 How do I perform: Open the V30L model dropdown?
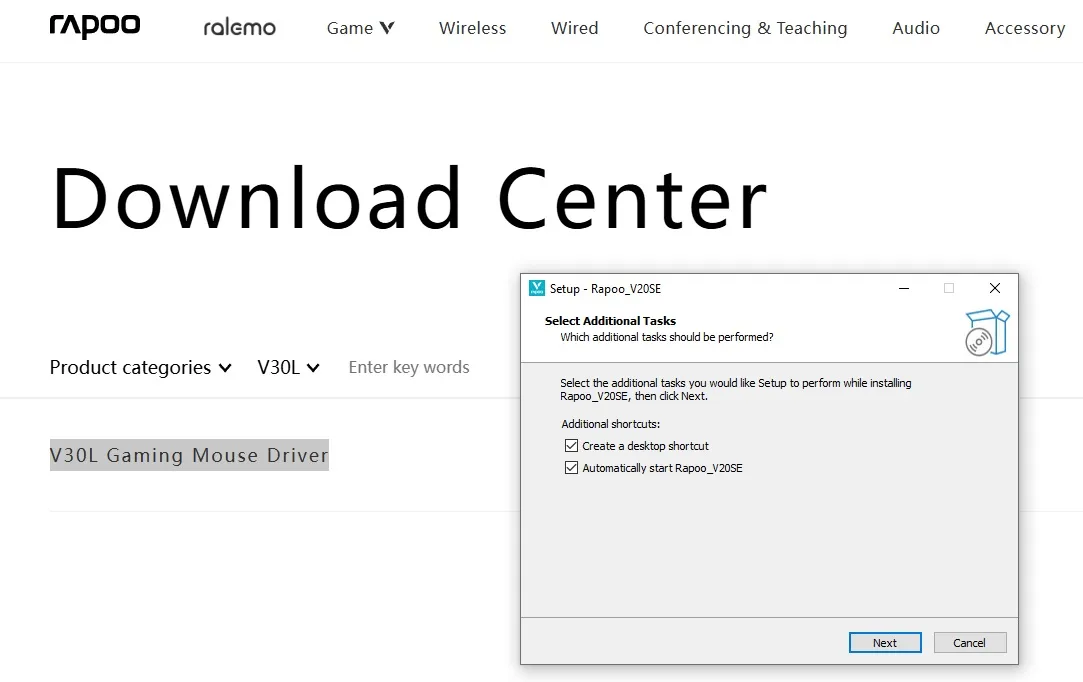288,368
